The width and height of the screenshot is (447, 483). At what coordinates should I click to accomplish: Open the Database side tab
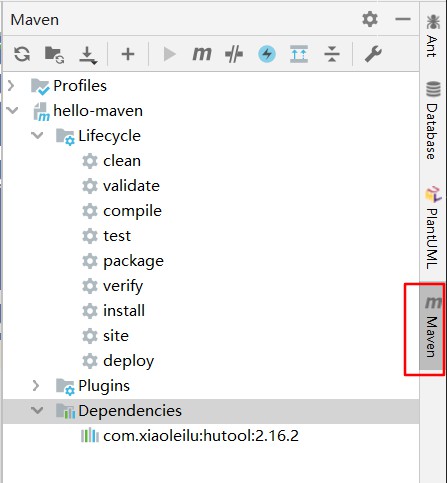[432, 120]
